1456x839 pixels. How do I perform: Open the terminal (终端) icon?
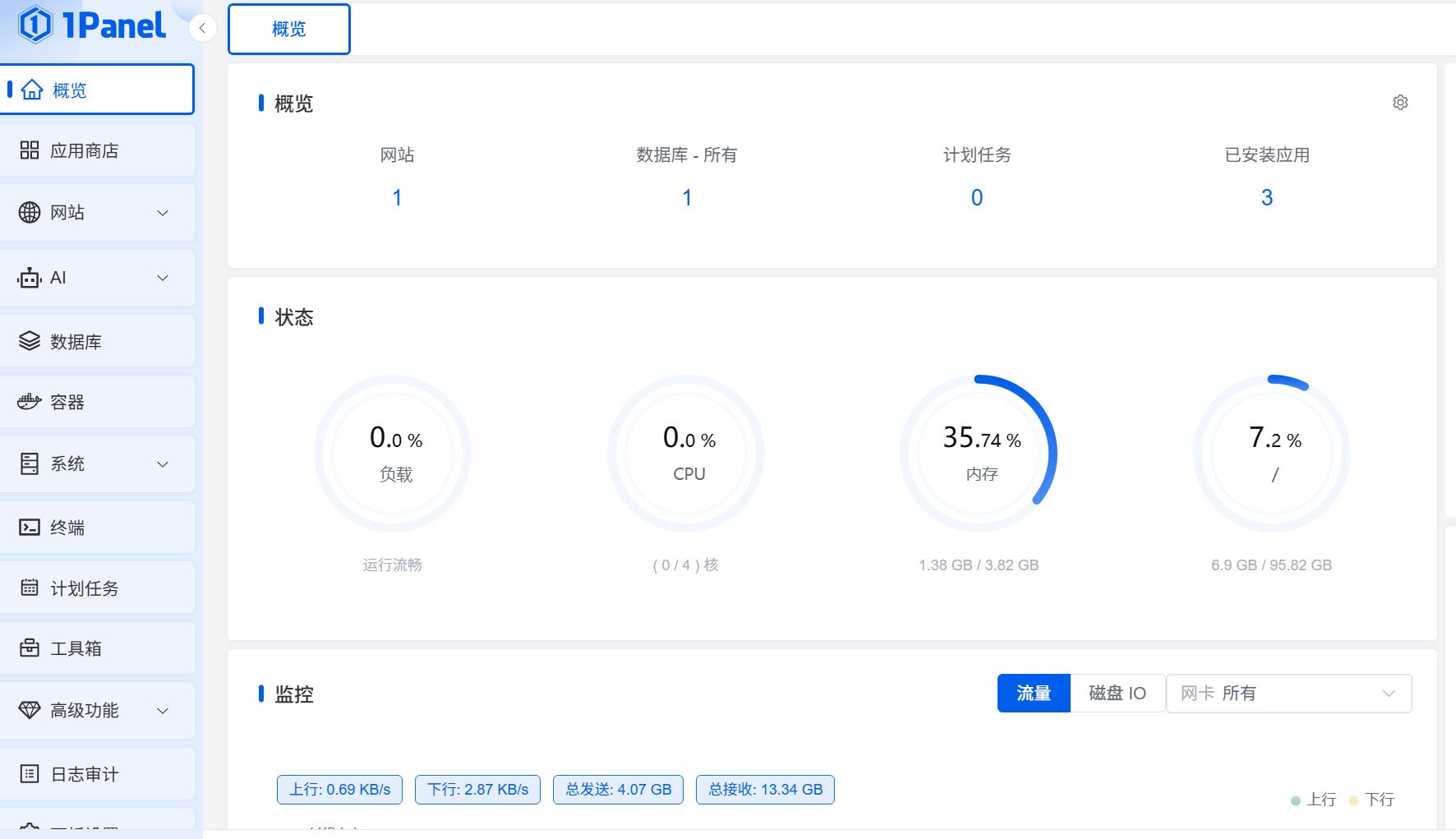click(x=30, y=528)
